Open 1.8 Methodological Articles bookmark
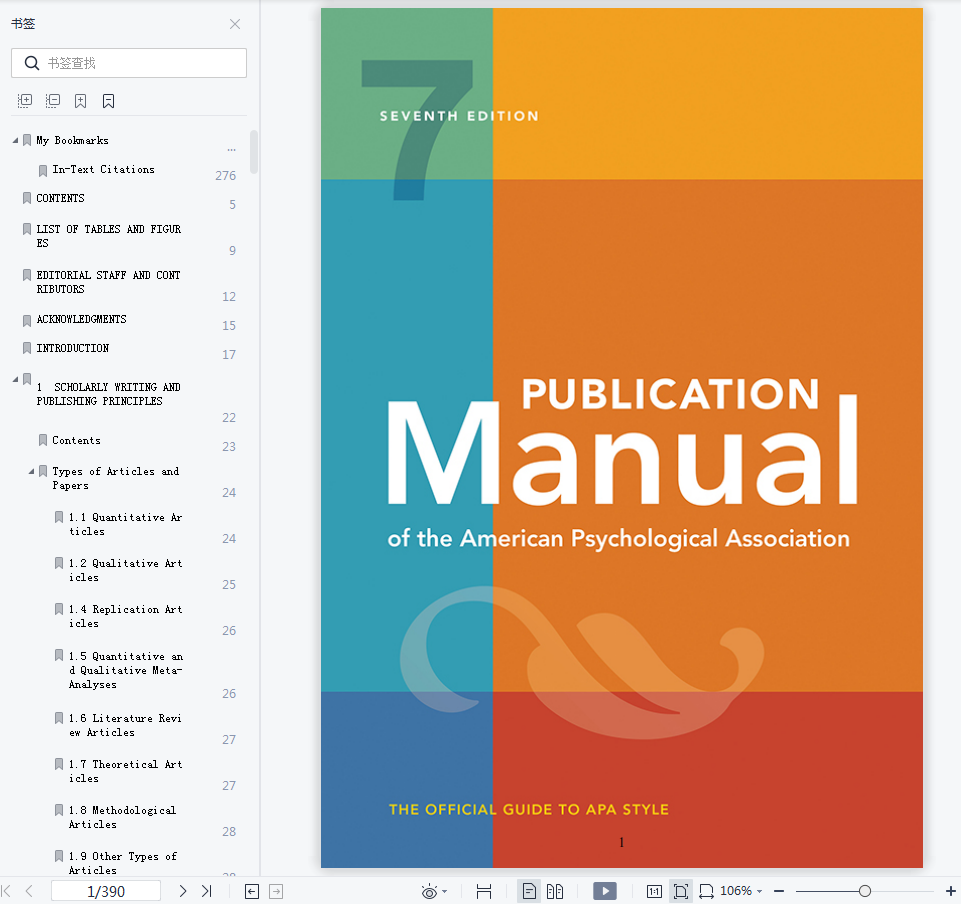Screen dimensions: 961x904 click(123, 817)
